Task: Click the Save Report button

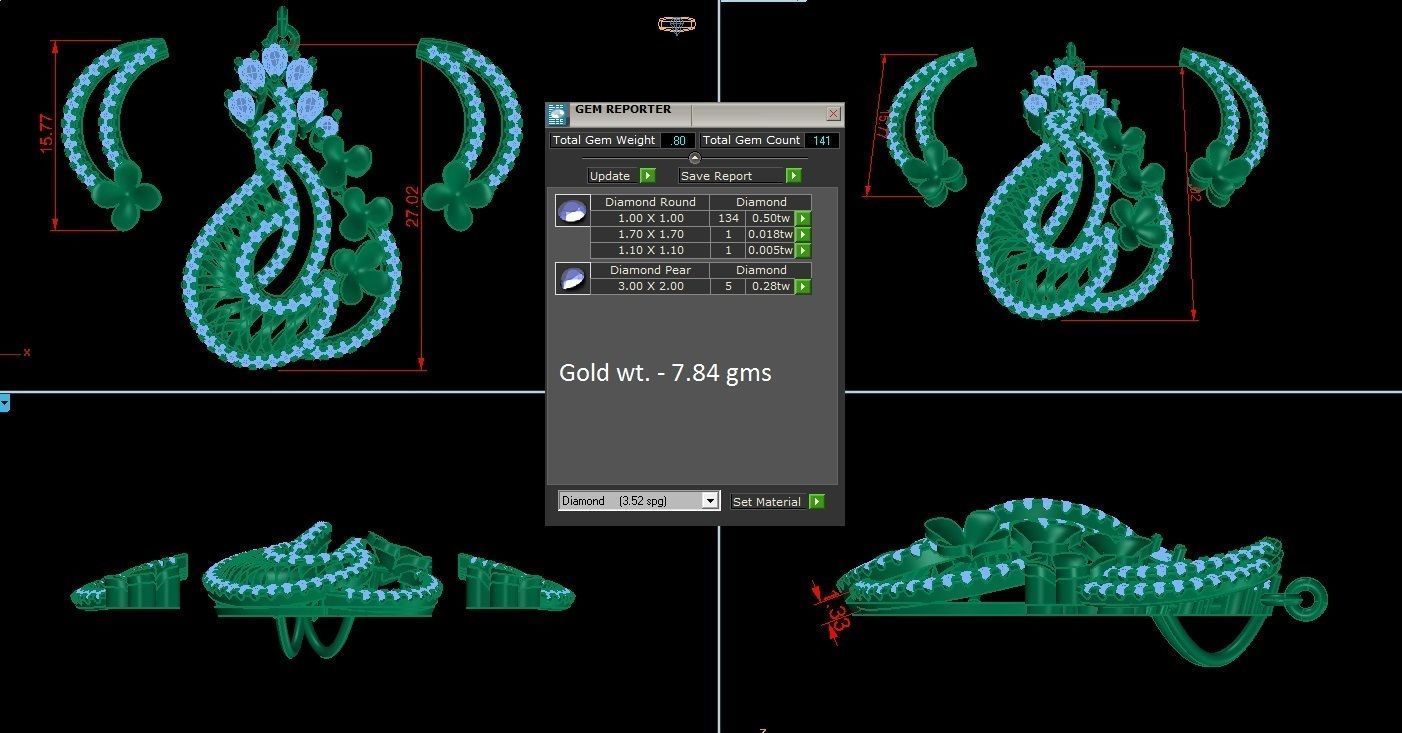Action: coord(732,176)
